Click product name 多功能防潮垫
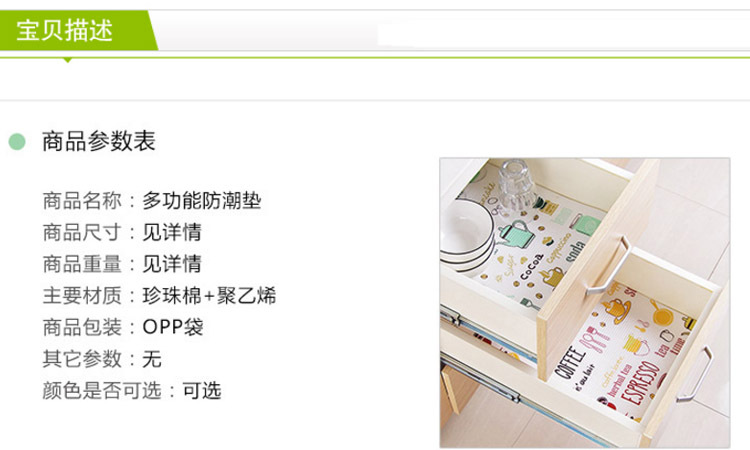This screenshot has height=450, width=750. coord(201,200)
